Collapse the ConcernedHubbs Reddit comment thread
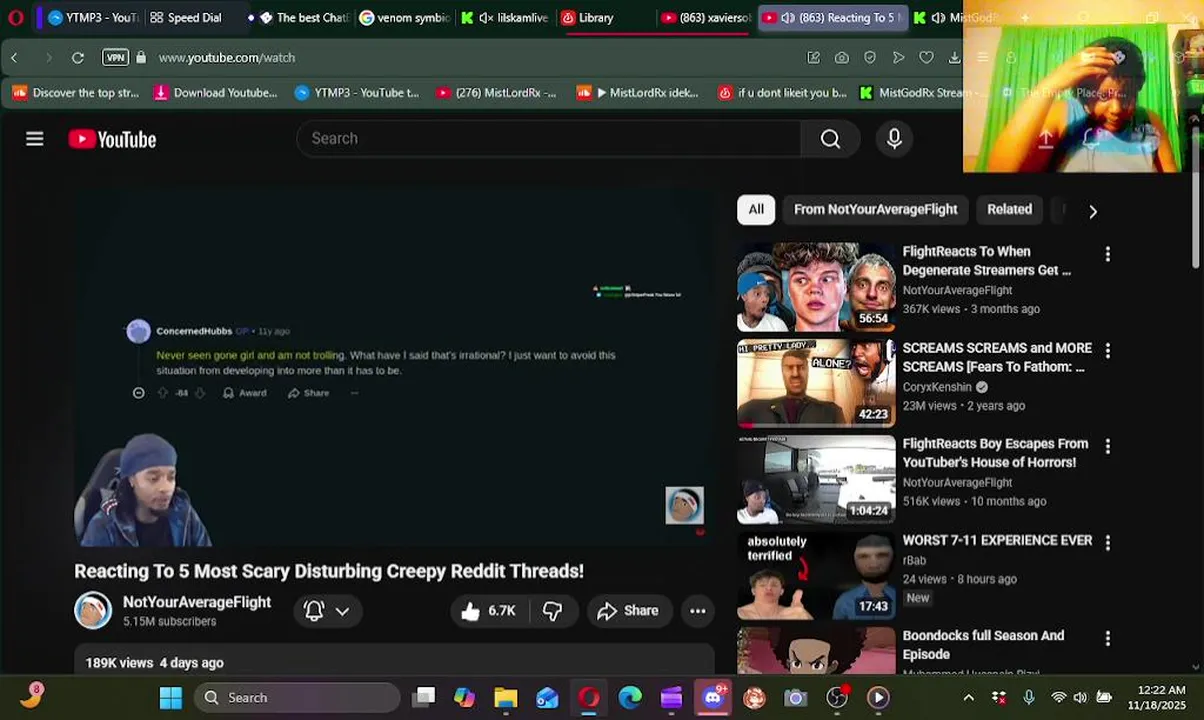 click(x=139, y=393)
